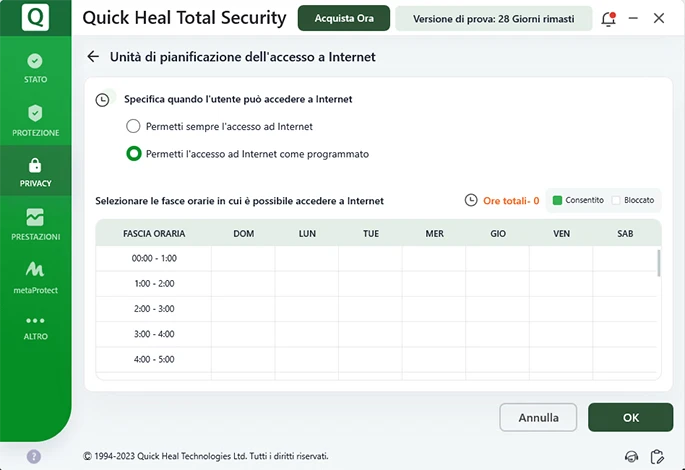Go back using the left arrow

click(x=93, y=57)
